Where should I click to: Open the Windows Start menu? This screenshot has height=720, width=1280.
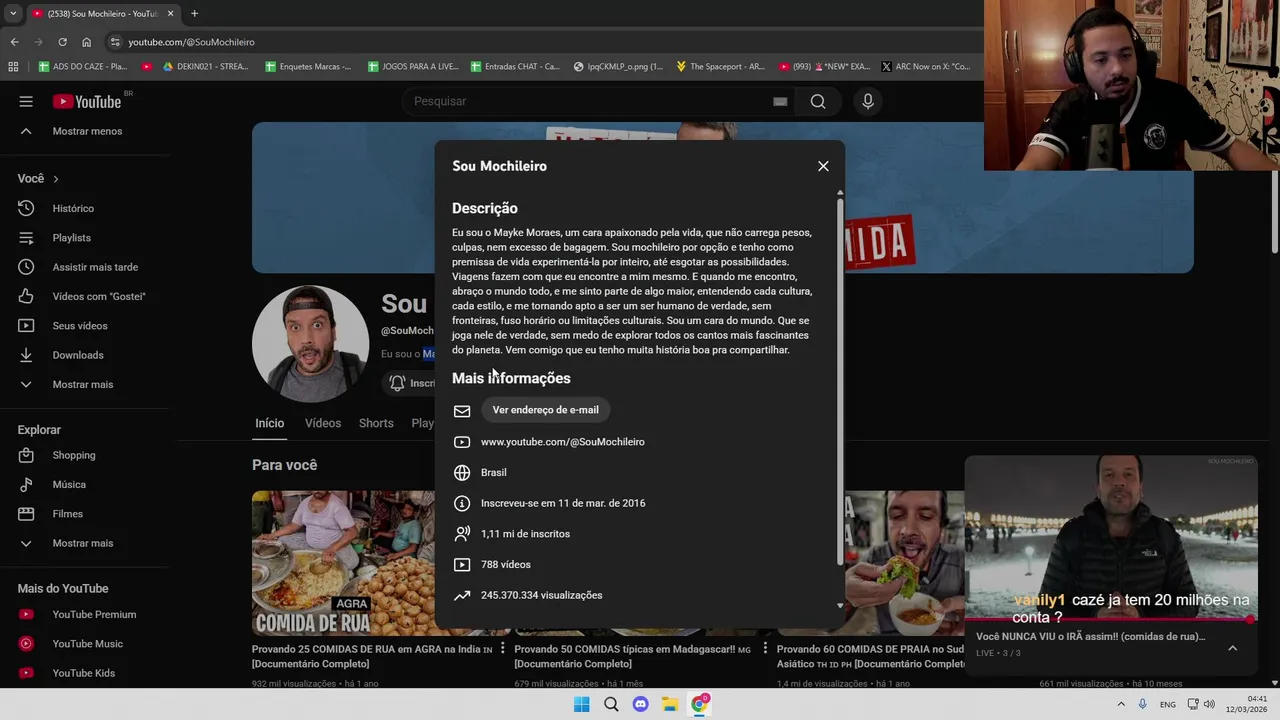click(581, 704)
